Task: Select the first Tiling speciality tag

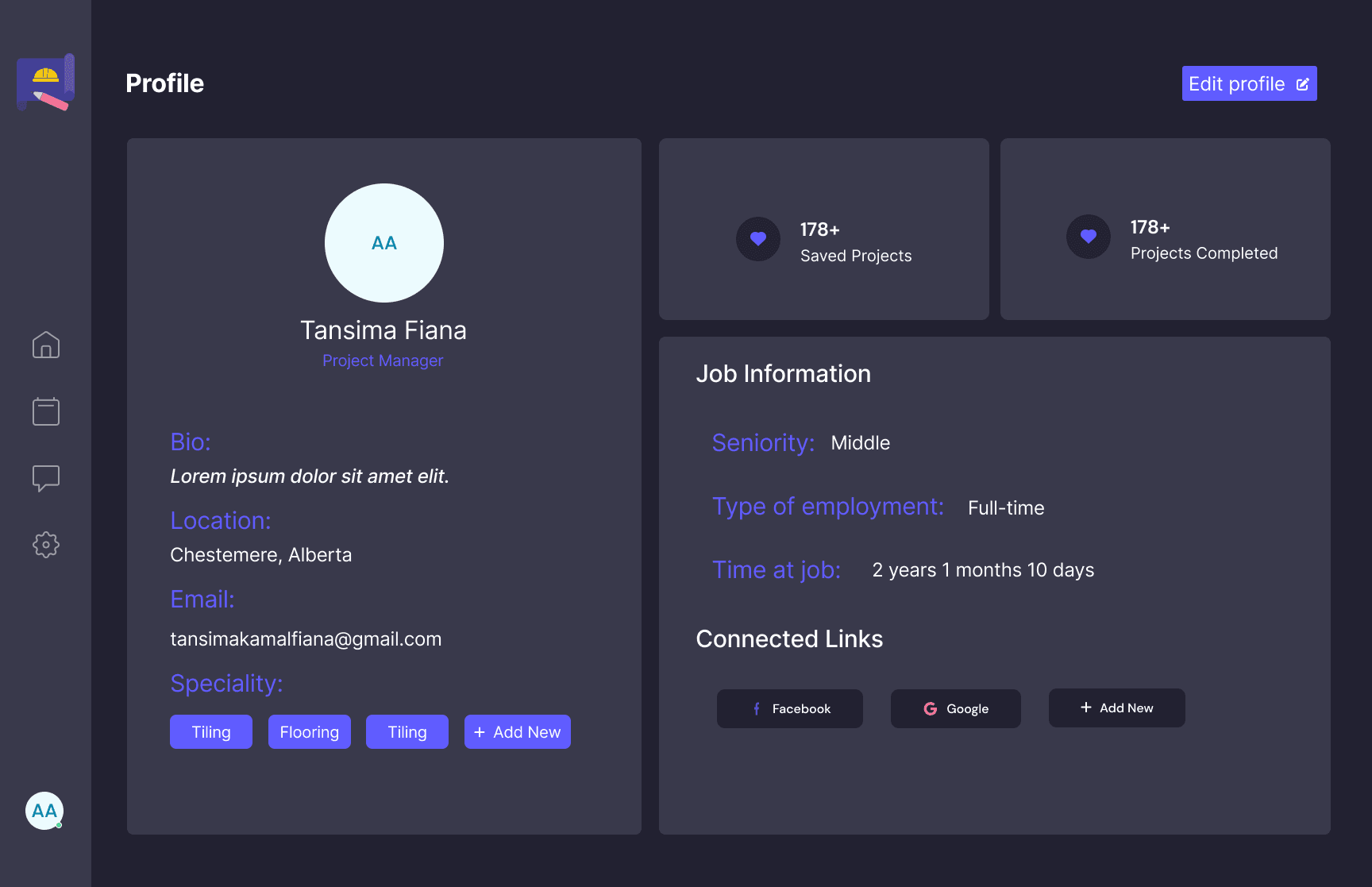Action: [211, 732]
